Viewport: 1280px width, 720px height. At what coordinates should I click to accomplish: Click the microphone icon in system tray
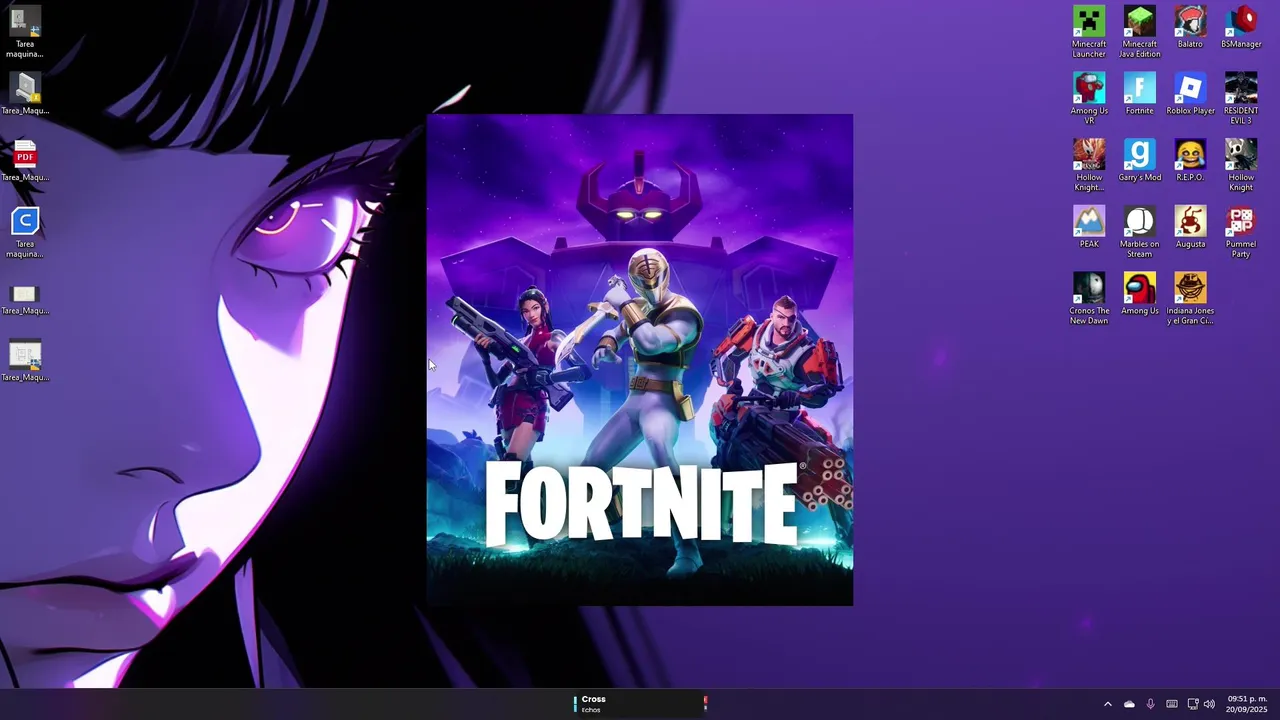1150,704
